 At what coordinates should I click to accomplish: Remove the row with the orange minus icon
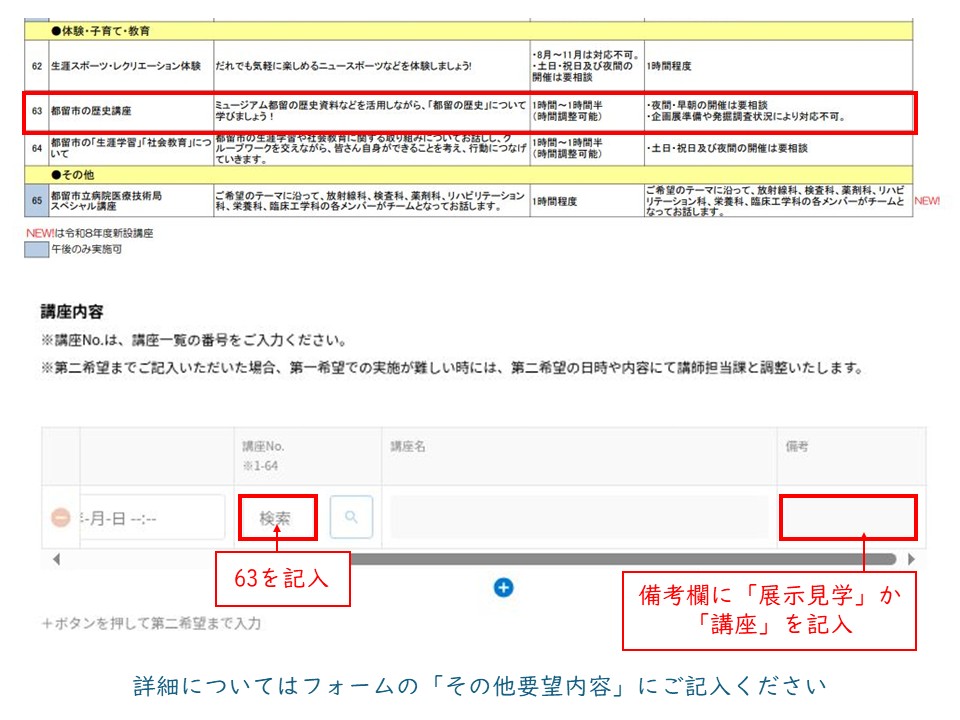[61, 517]
